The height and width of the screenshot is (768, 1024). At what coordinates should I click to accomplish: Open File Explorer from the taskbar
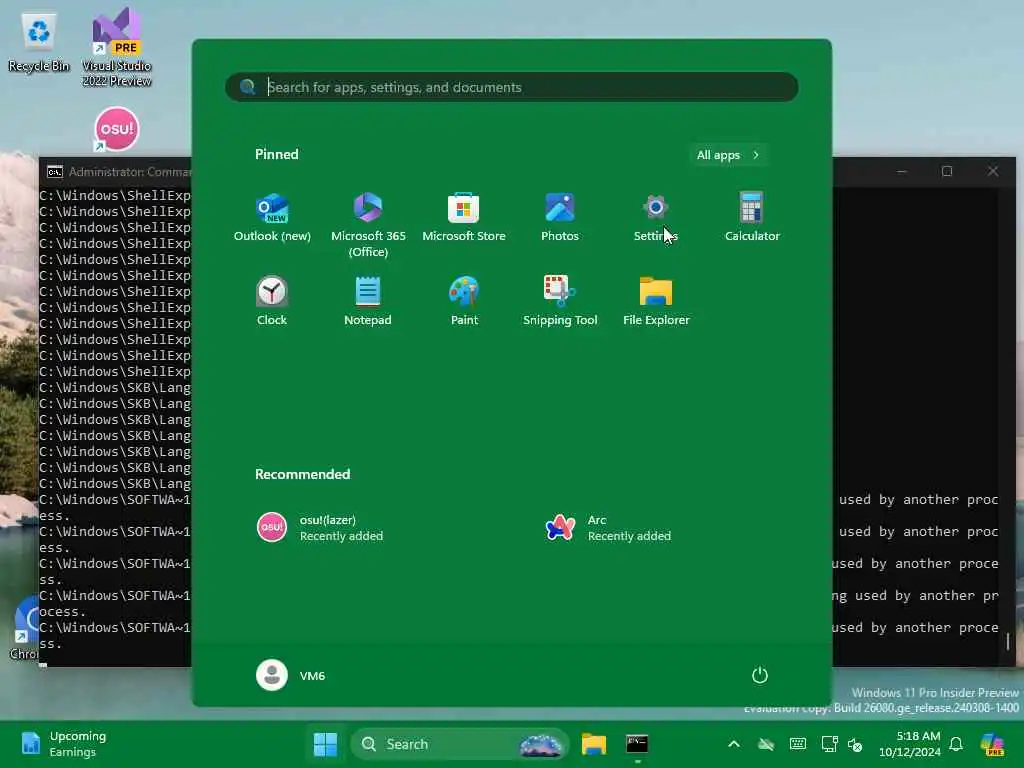pyautogui.click(x=594, y=744)
